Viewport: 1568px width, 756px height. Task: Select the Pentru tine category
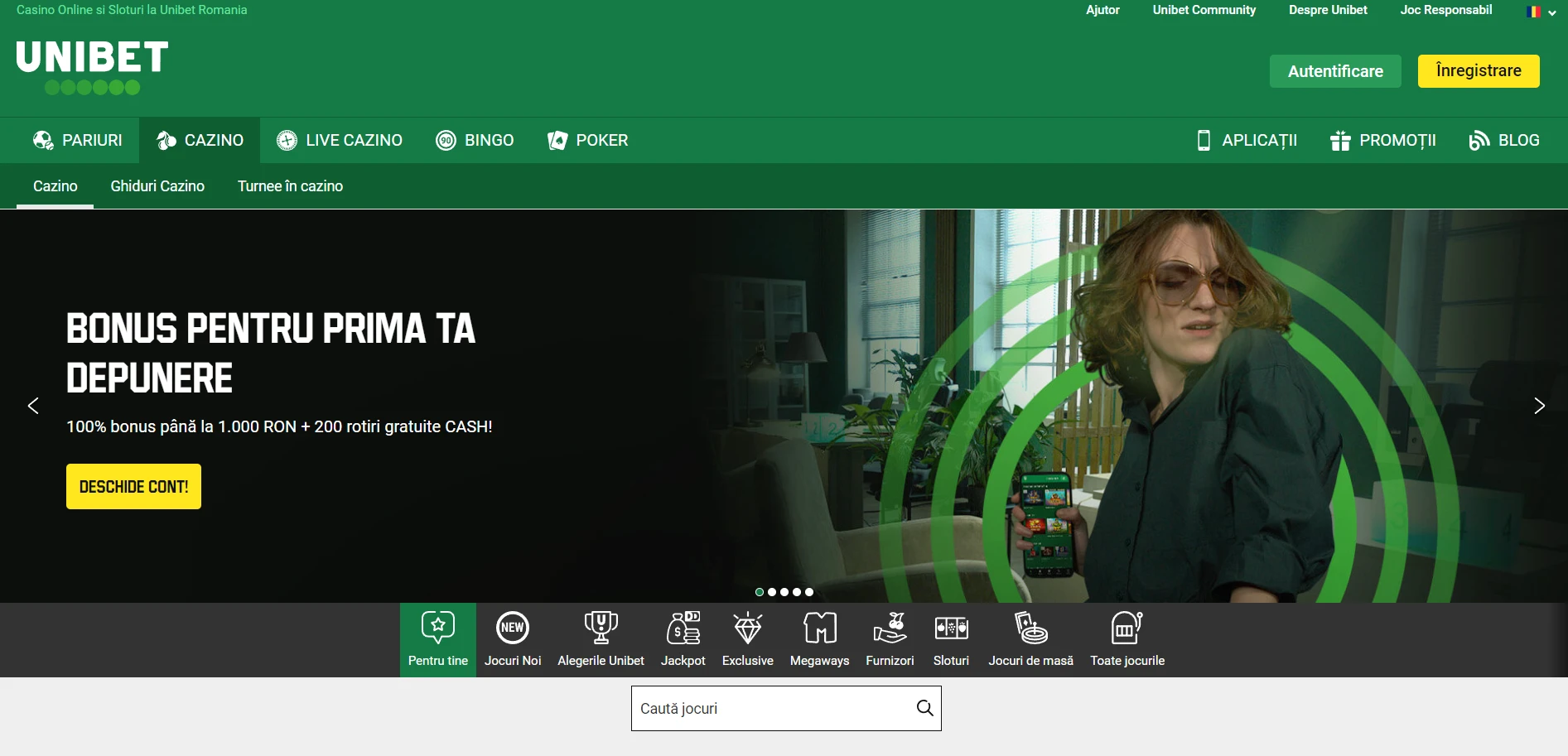438,640
